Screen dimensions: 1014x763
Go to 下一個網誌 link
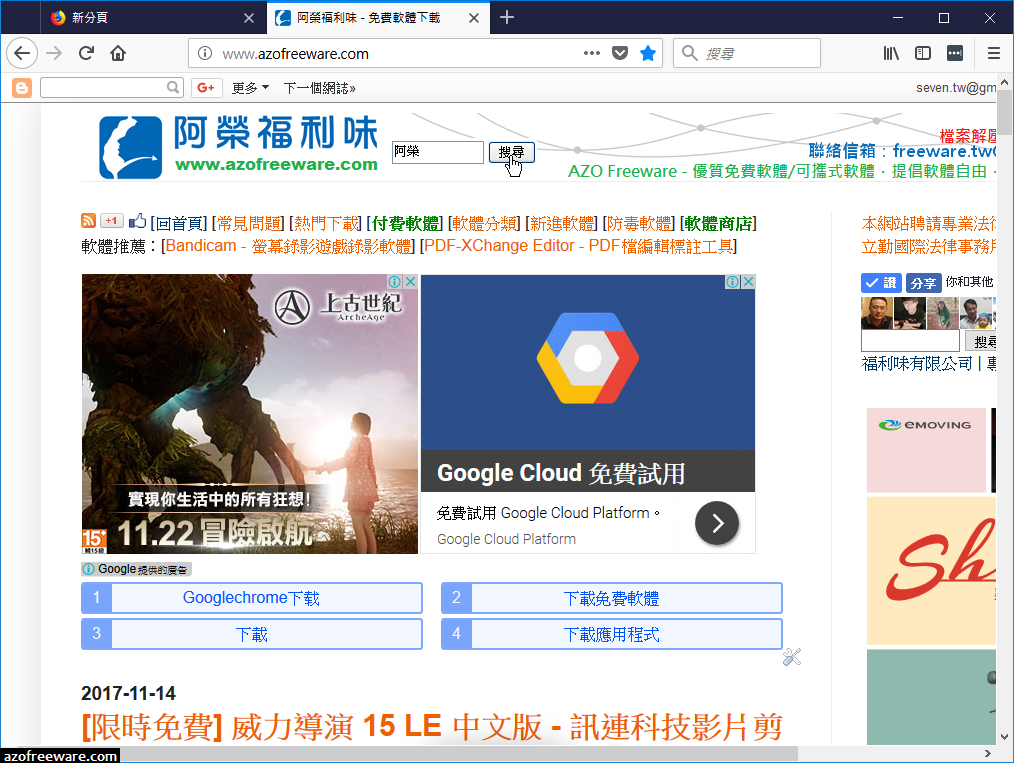319,87
